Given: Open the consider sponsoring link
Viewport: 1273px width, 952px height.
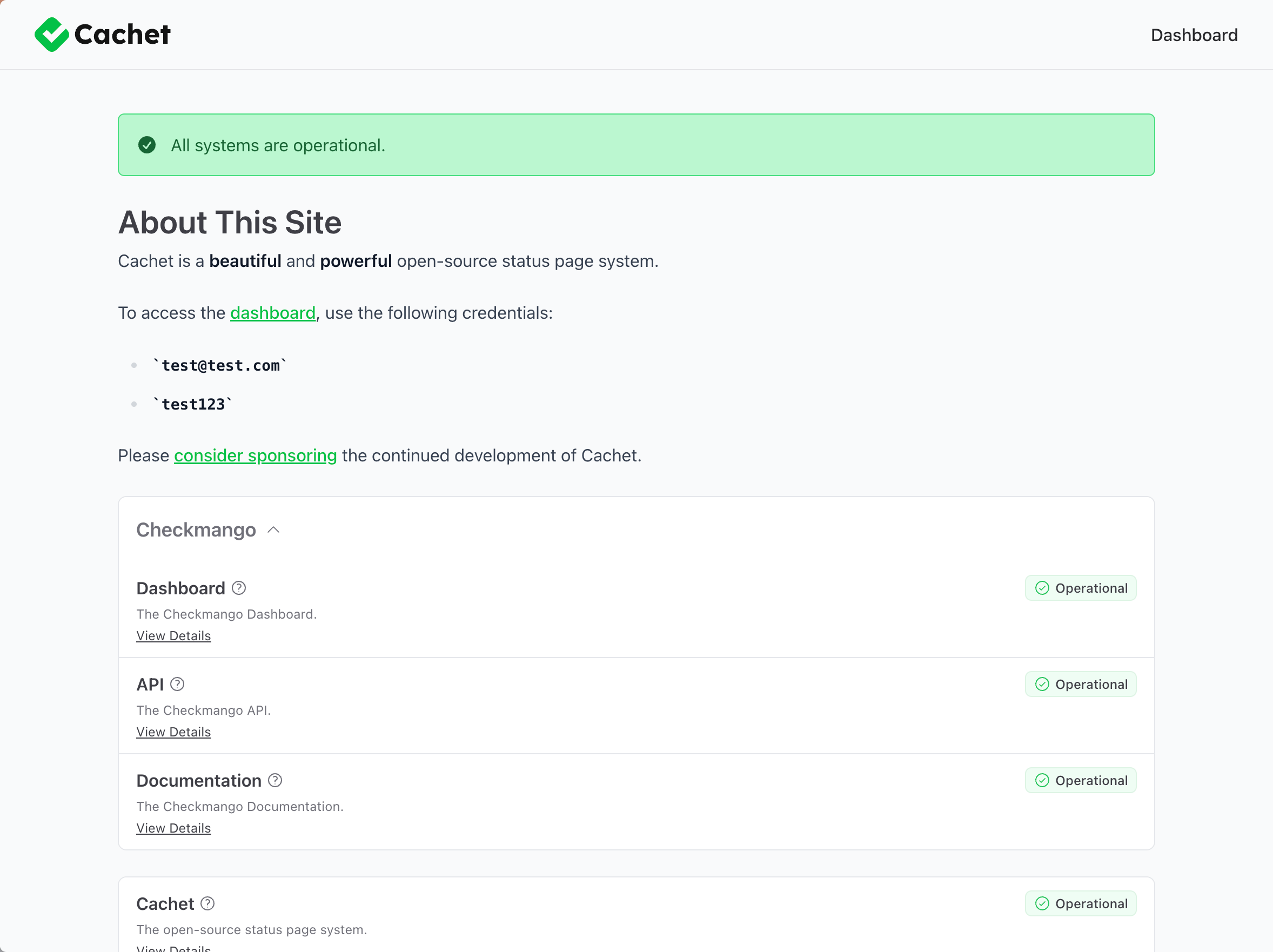Looking at the screenshot, I should point(255,455).
